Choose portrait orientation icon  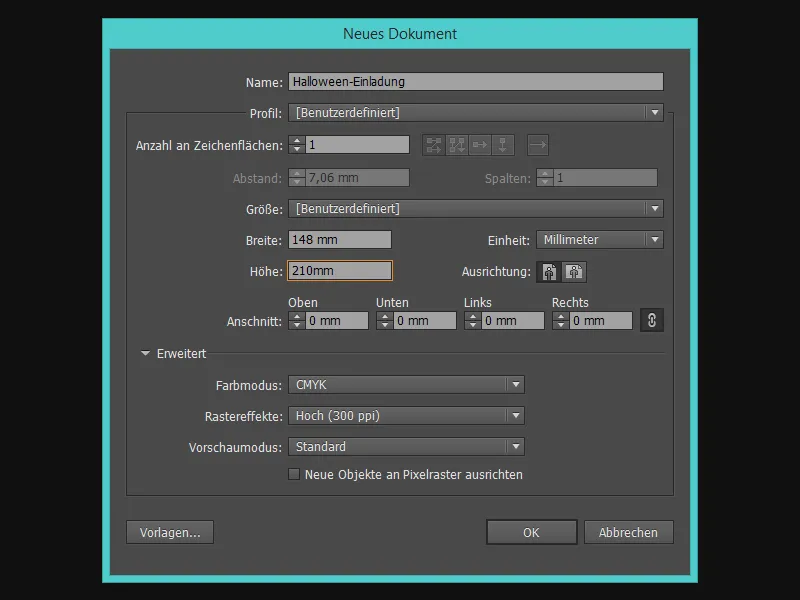tap(549, 272)
